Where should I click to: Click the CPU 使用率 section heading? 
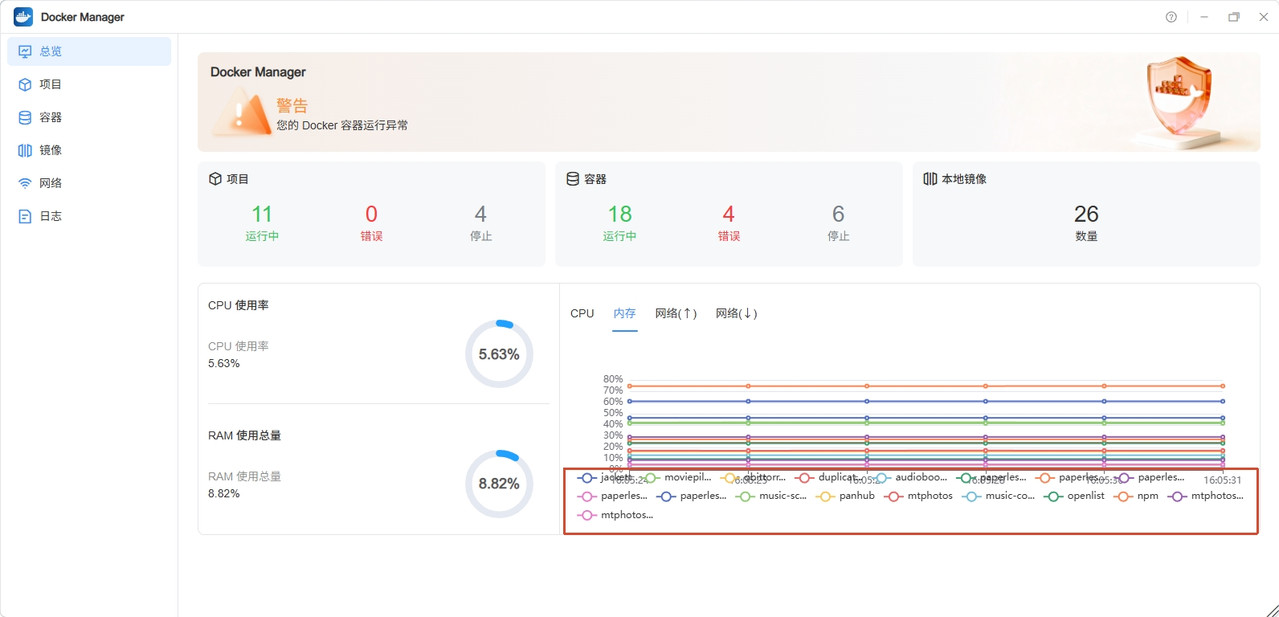tap(238, 305)
